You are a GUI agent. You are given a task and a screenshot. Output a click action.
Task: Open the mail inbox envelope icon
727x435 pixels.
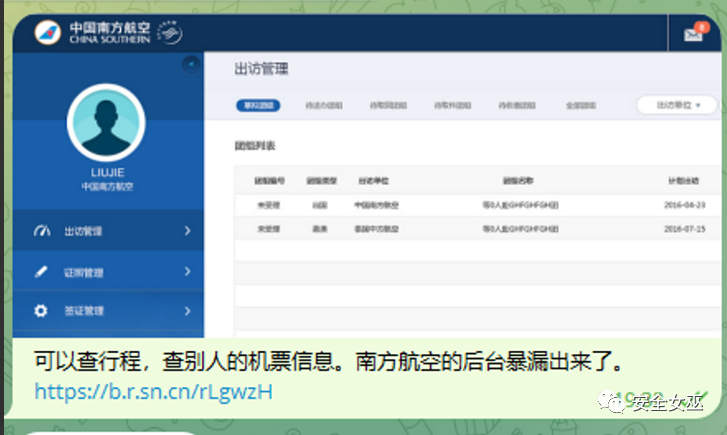click(693, 35)
